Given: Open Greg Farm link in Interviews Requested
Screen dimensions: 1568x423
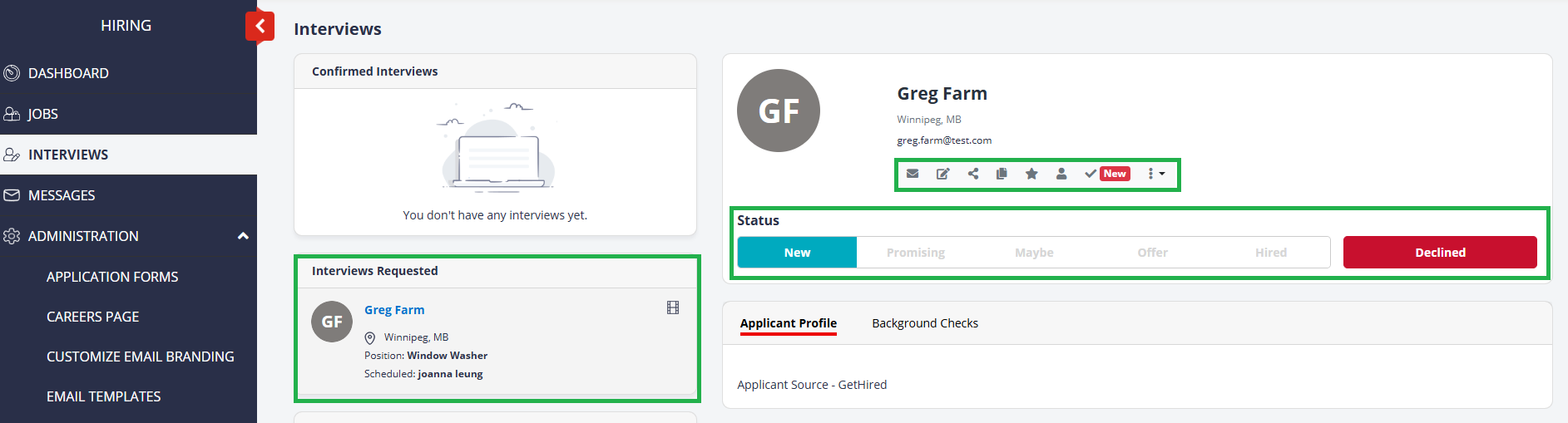Looking at the screenshot, I should (x=394, y=310).
